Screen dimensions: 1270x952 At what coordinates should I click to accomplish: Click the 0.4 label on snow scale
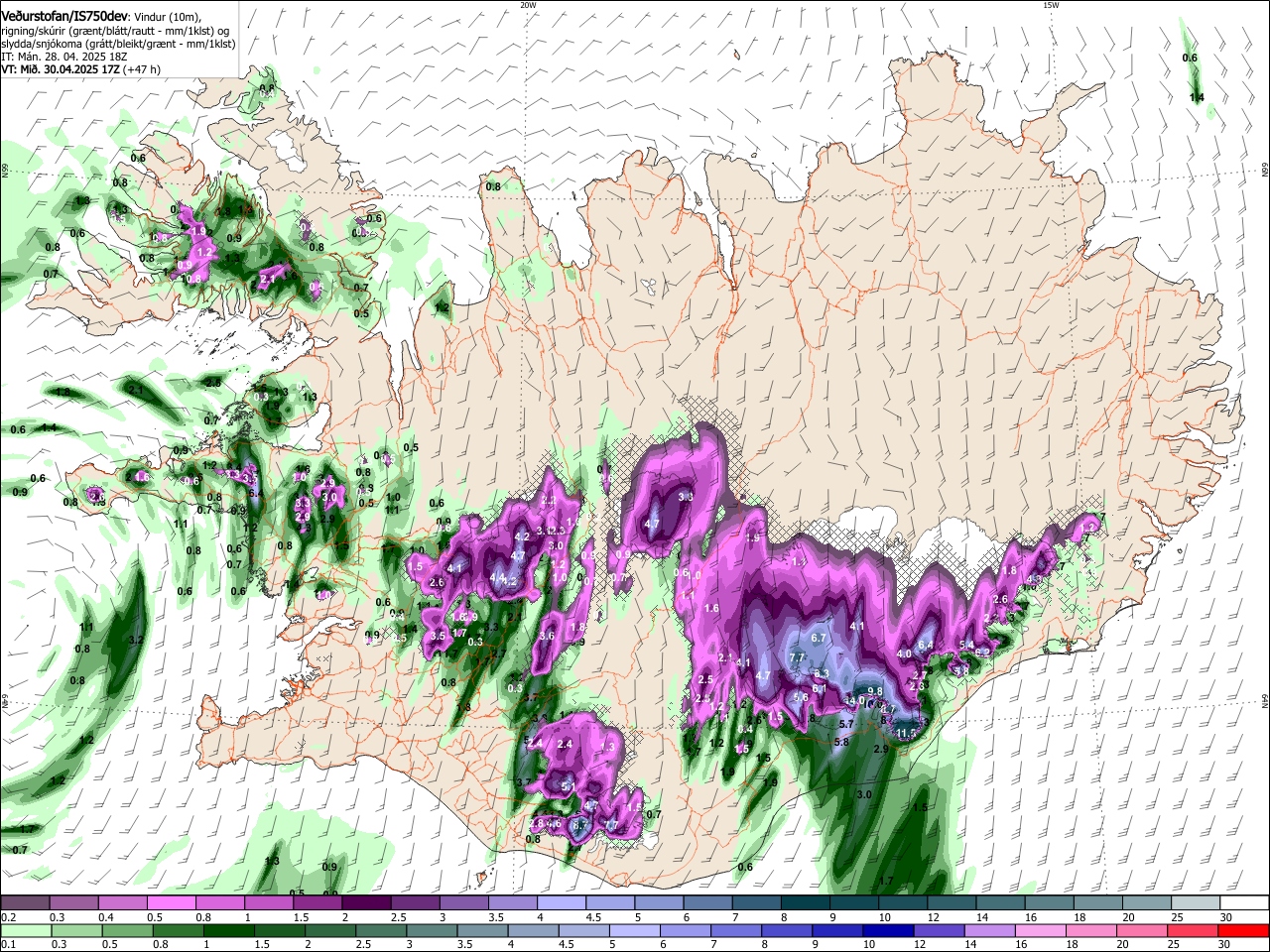pos(105,917)
